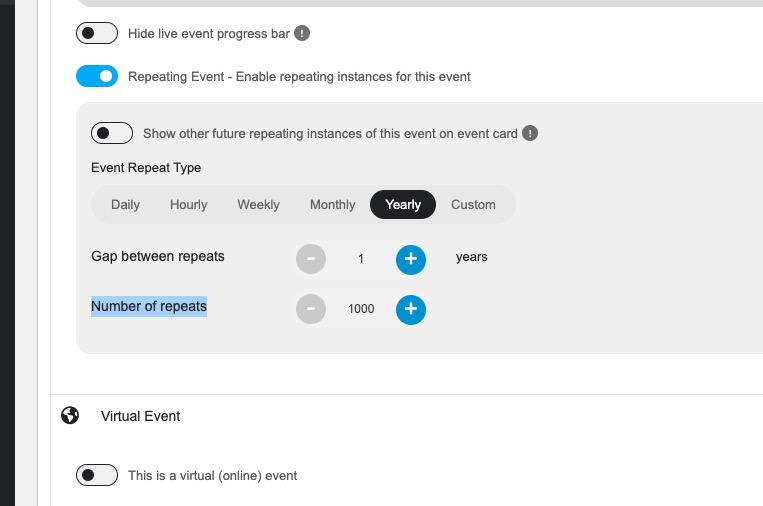
Task: Click info icon next to future repeating instances
Action: pyautogui.click(x=530, y=133)
